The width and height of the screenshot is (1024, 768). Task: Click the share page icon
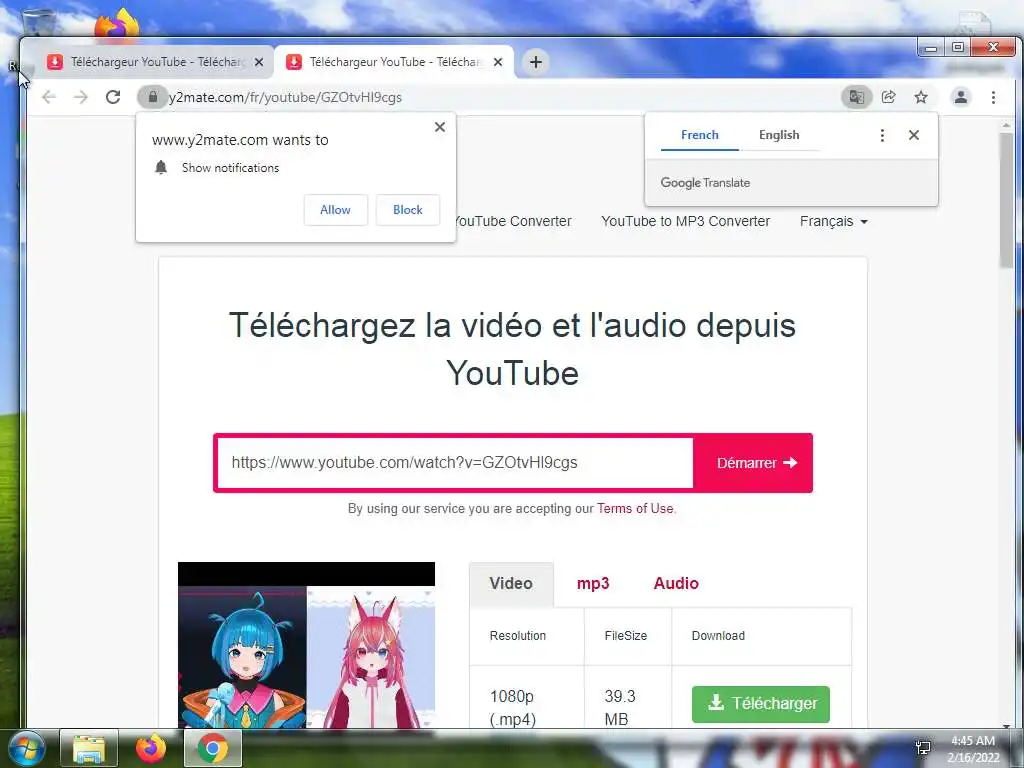(888, 97)
